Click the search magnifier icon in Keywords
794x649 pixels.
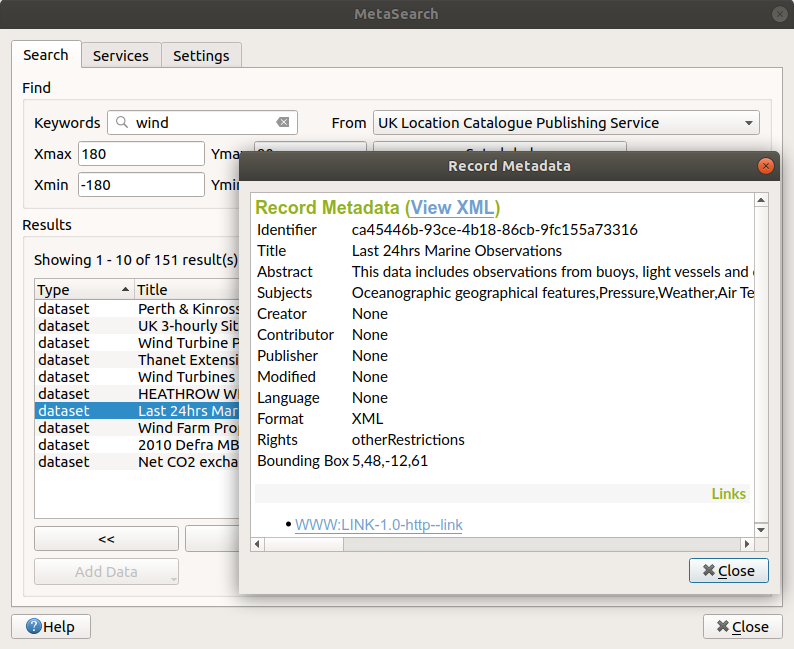[122, 123]
